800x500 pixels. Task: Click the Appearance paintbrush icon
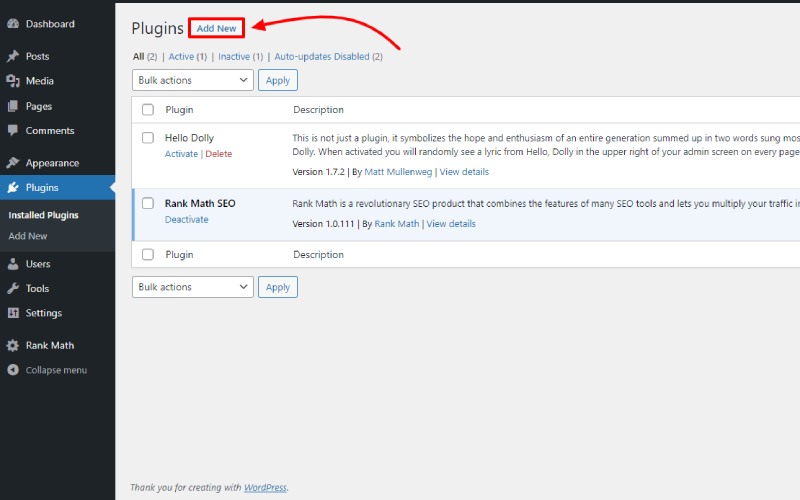[13, 163]
